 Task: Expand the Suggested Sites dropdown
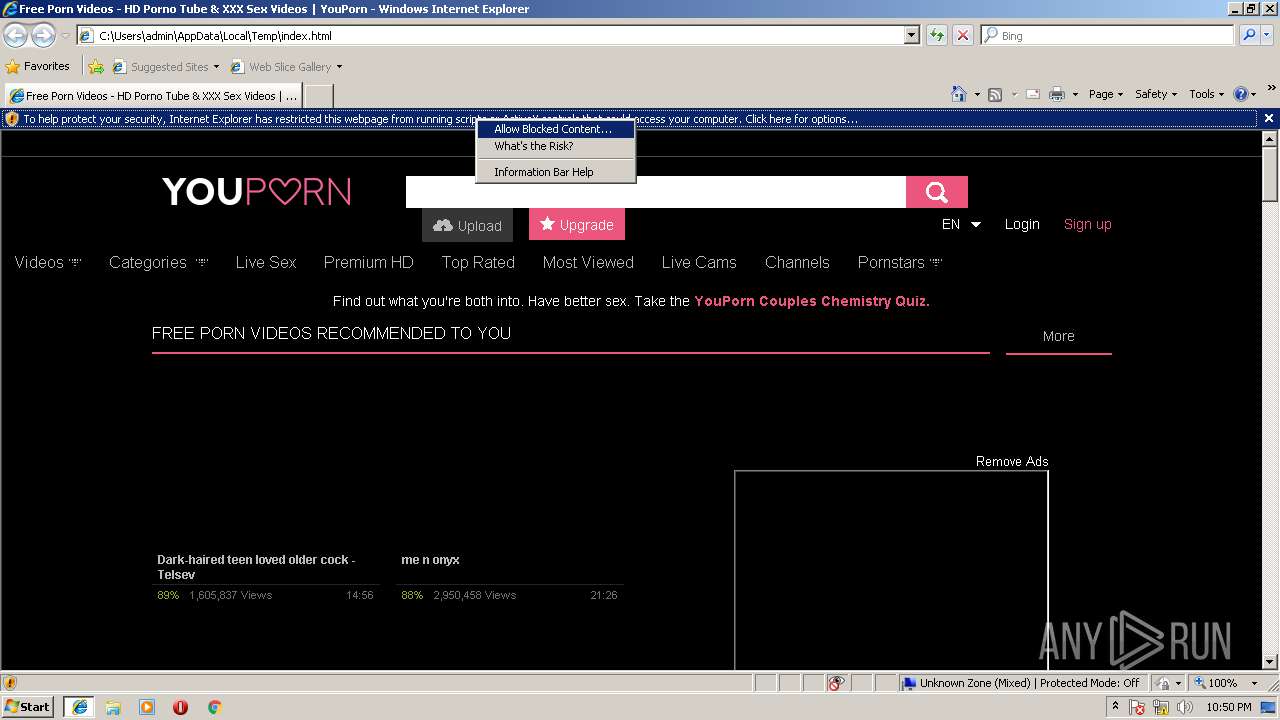pyautogui.click(x=216, y=67)
